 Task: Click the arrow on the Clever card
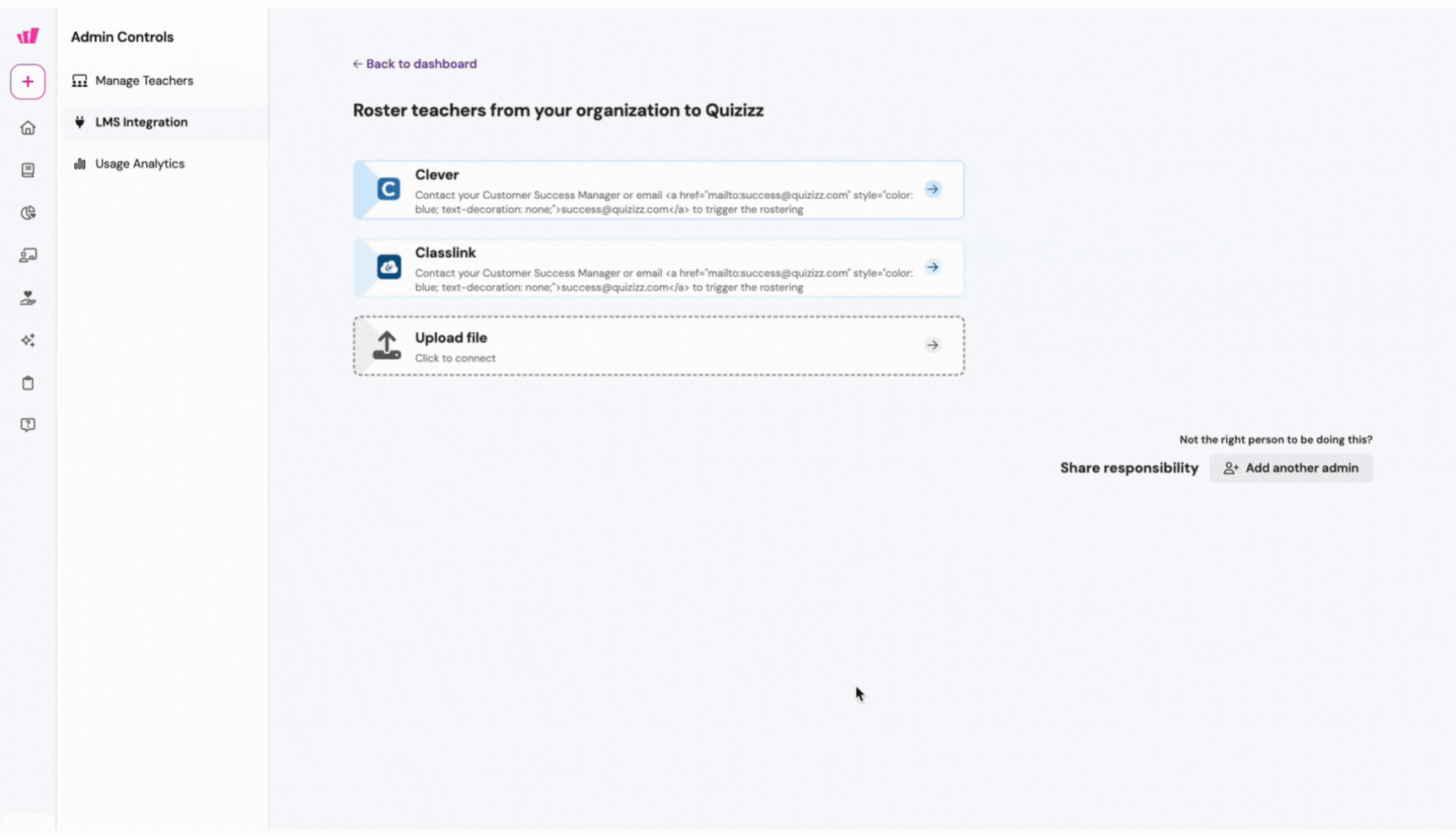tap(933, 189)
